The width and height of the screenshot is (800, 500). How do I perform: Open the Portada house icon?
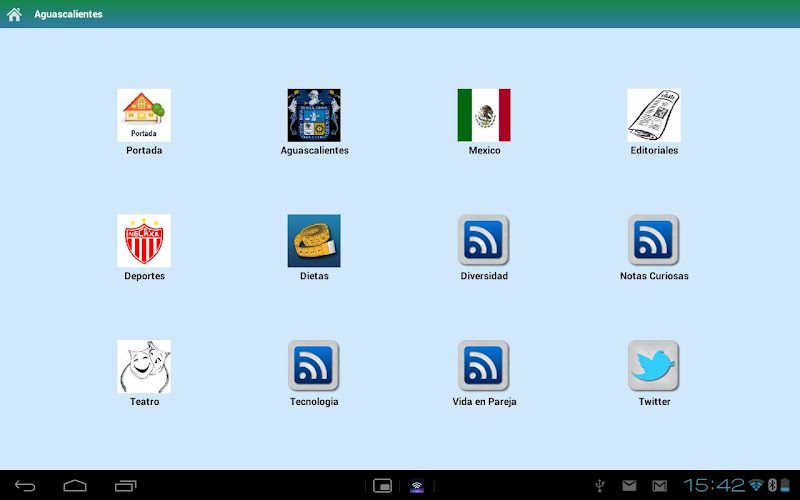pos(144,115)
